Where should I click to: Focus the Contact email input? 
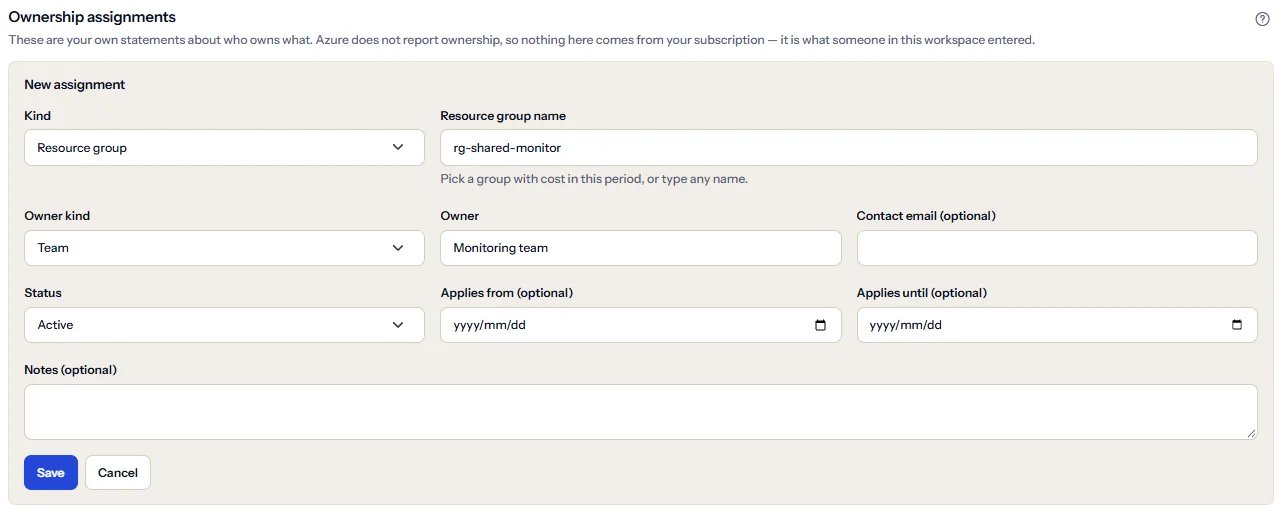coord(1057,248)
